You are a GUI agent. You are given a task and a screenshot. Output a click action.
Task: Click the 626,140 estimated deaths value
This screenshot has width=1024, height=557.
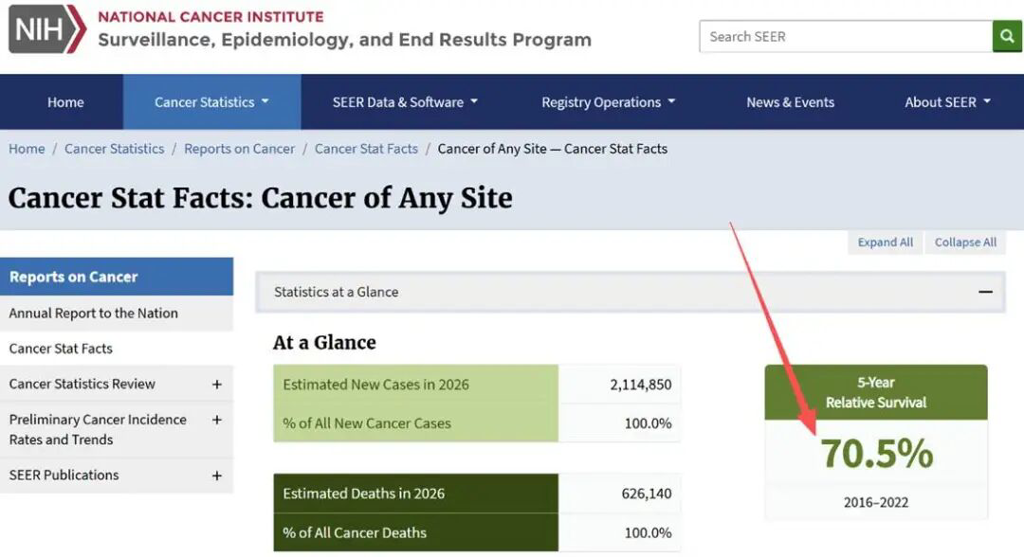(647, 494)
